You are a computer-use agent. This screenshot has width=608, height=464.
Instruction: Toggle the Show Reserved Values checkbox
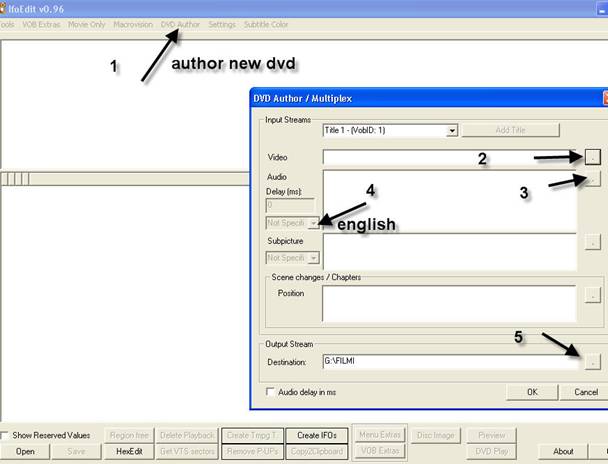(x=7, y=435)
